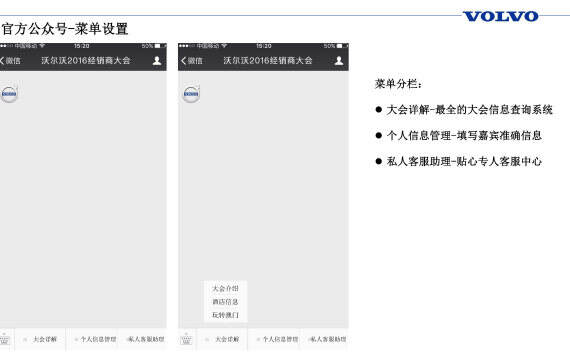The image size is (570, 360).
Task: Click bullet 大会详解-最全的大会信息查询系统
Action: (x=464, y=109)
